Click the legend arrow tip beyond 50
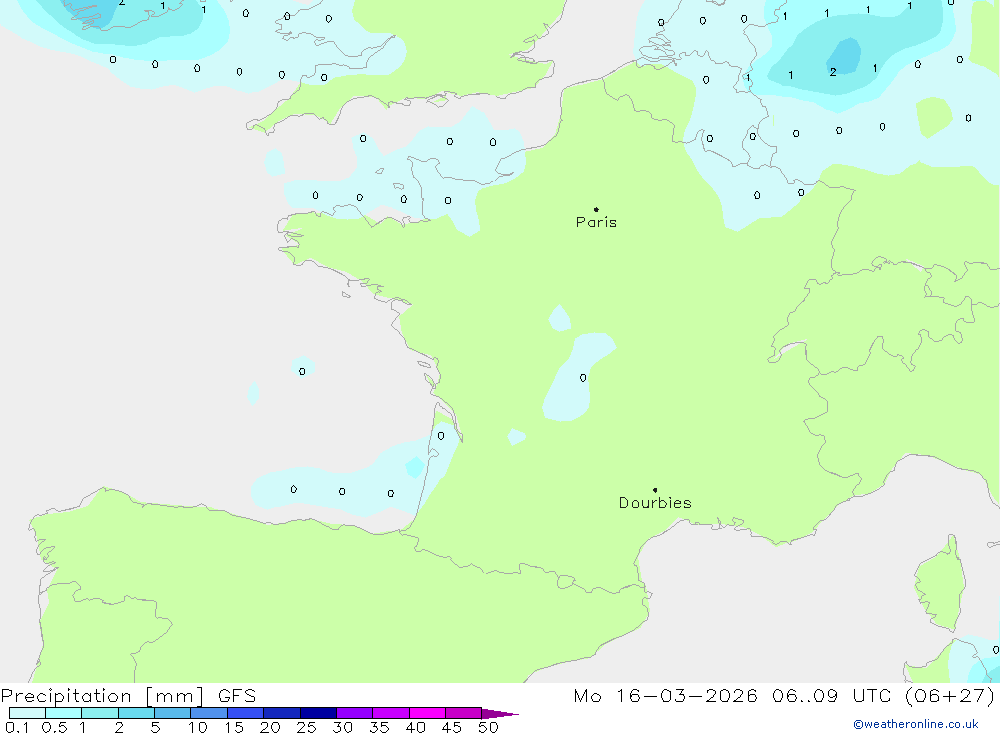The height and width of the screenshot is (733, 1000). coord(501,714)
